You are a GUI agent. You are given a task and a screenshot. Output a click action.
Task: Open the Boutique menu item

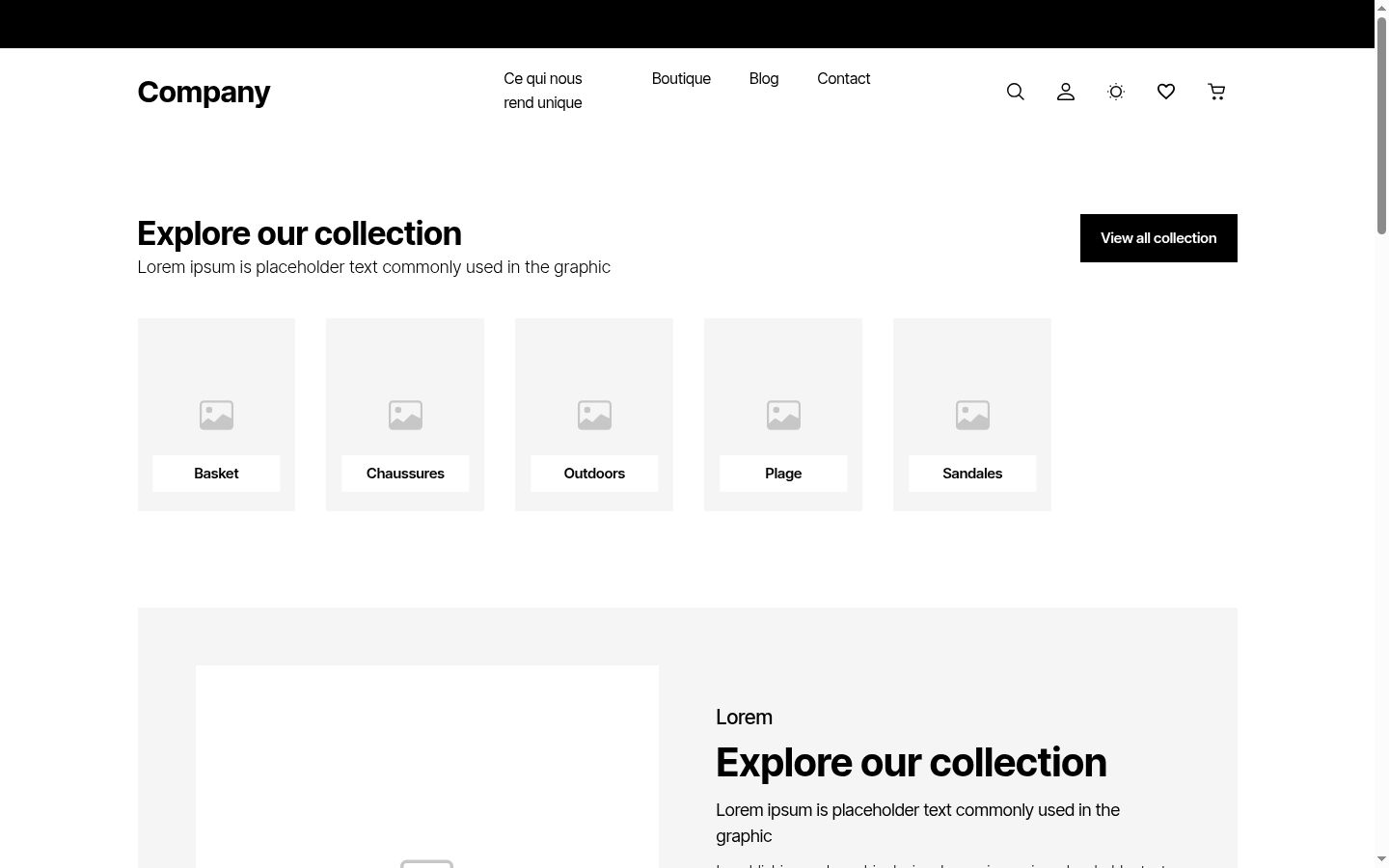(x=681, y=79)
